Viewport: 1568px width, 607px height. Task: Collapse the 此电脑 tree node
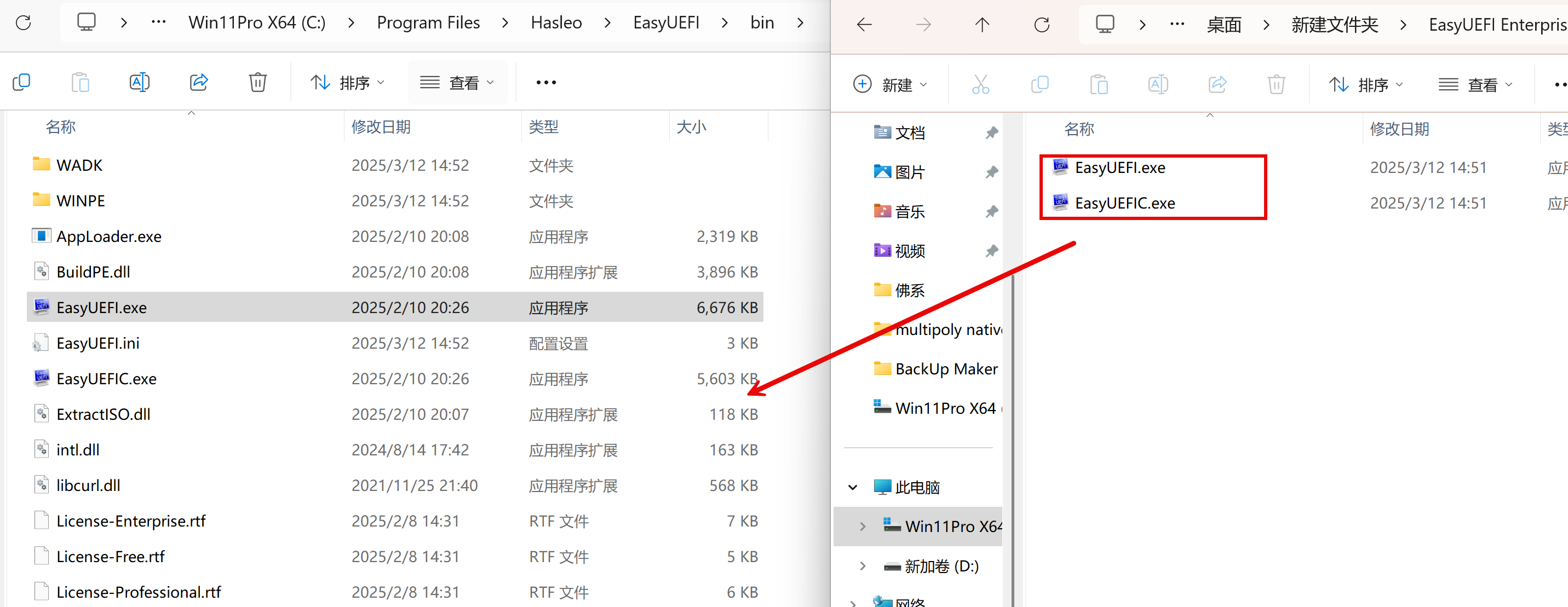(x=853, y=487)
